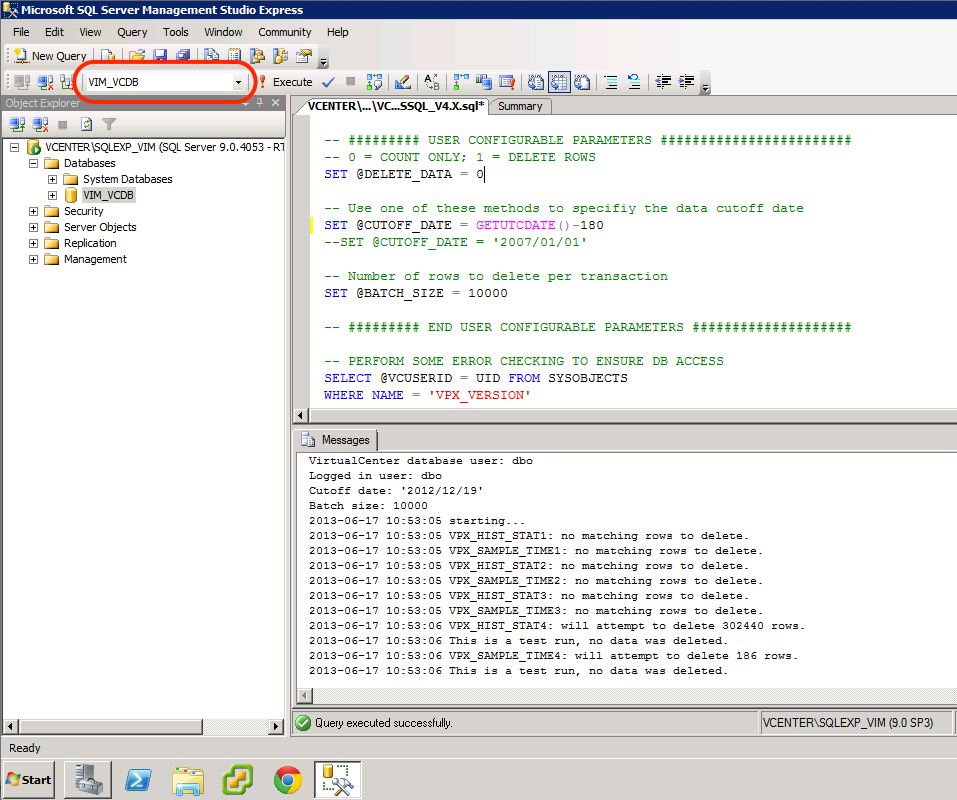Click the Connect icon in SQL editor toolbar
This screenshot has width=957, height=800.
tap(22, 82)
